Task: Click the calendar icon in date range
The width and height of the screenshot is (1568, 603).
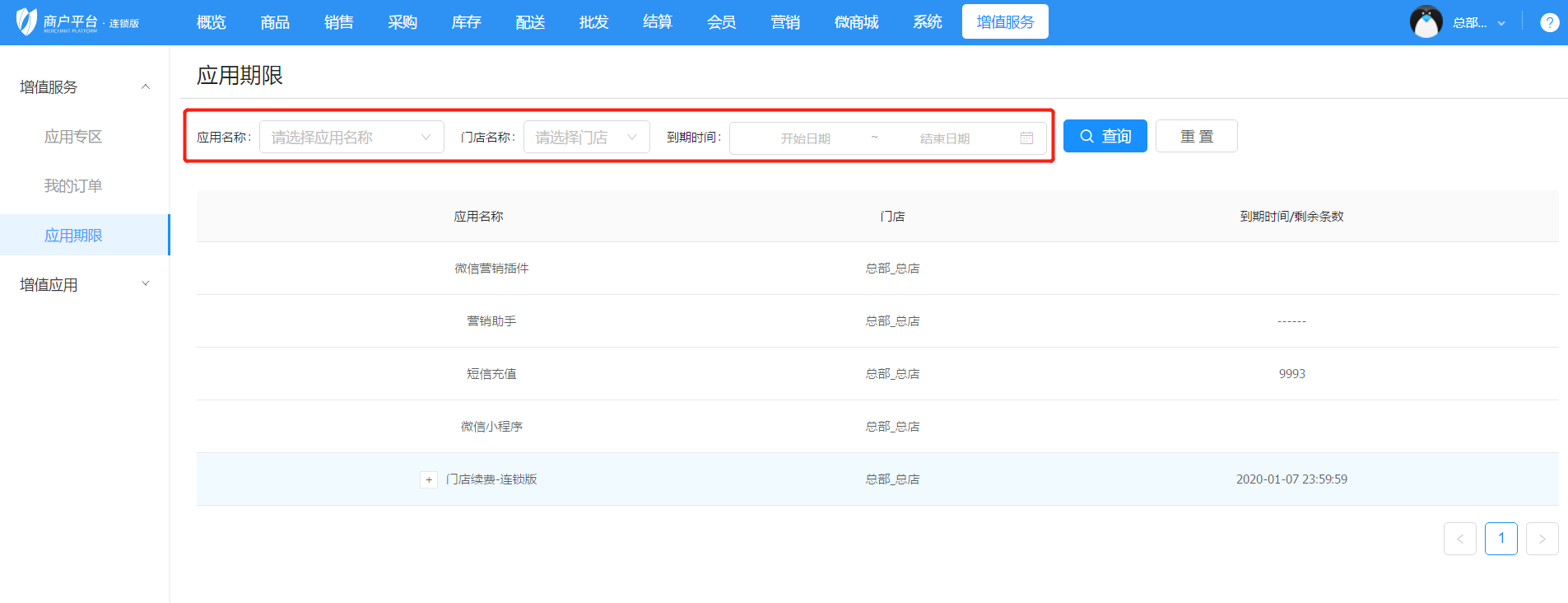Action: [1026, 138]
